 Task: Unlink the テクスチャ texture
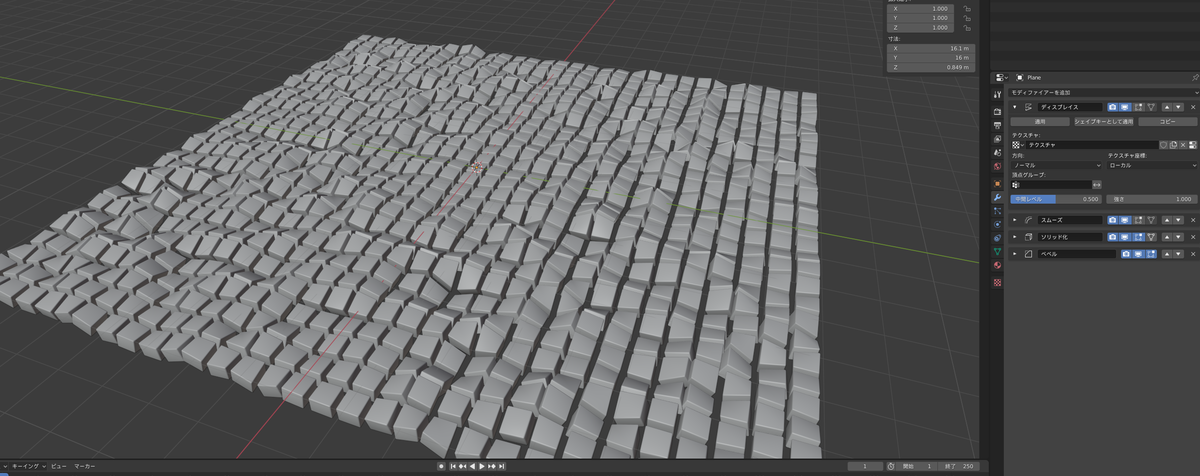(x=1183, y=145)
